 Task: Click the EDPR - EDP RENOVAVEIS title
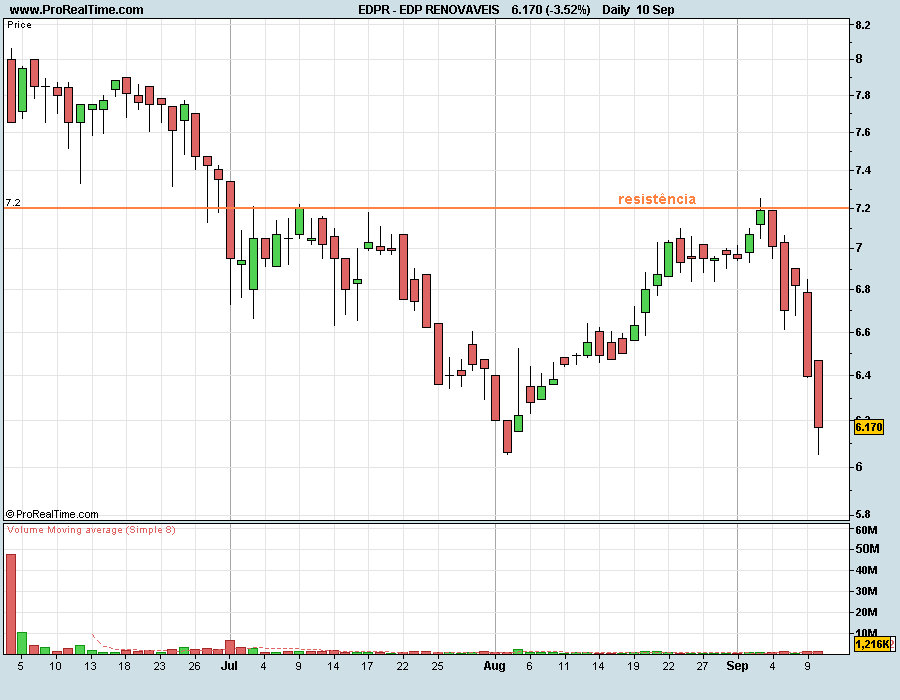pyautogui.click(x=429, y=10)
